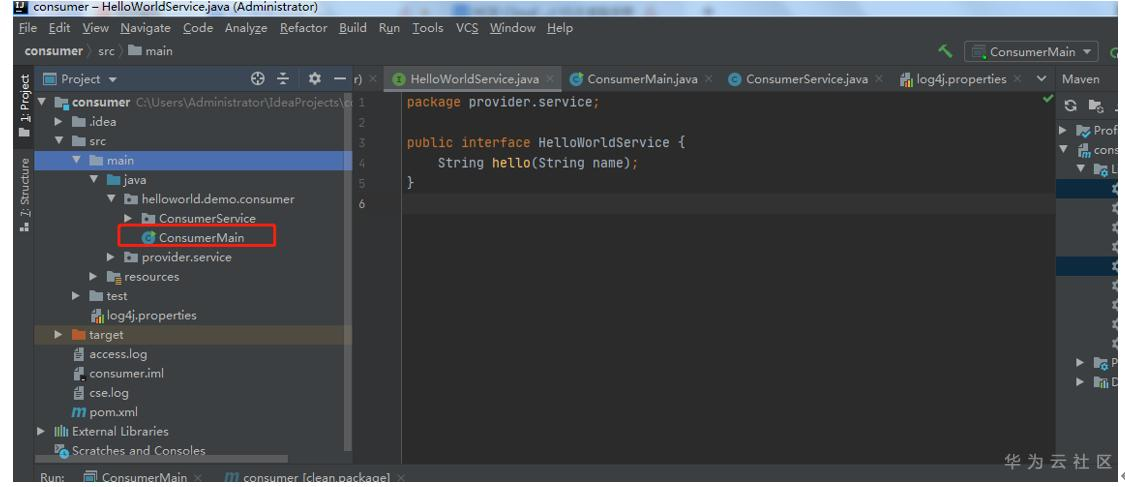Open the Navigate menu
Viewport: 1125px width, 487px height.
(146, 28)
